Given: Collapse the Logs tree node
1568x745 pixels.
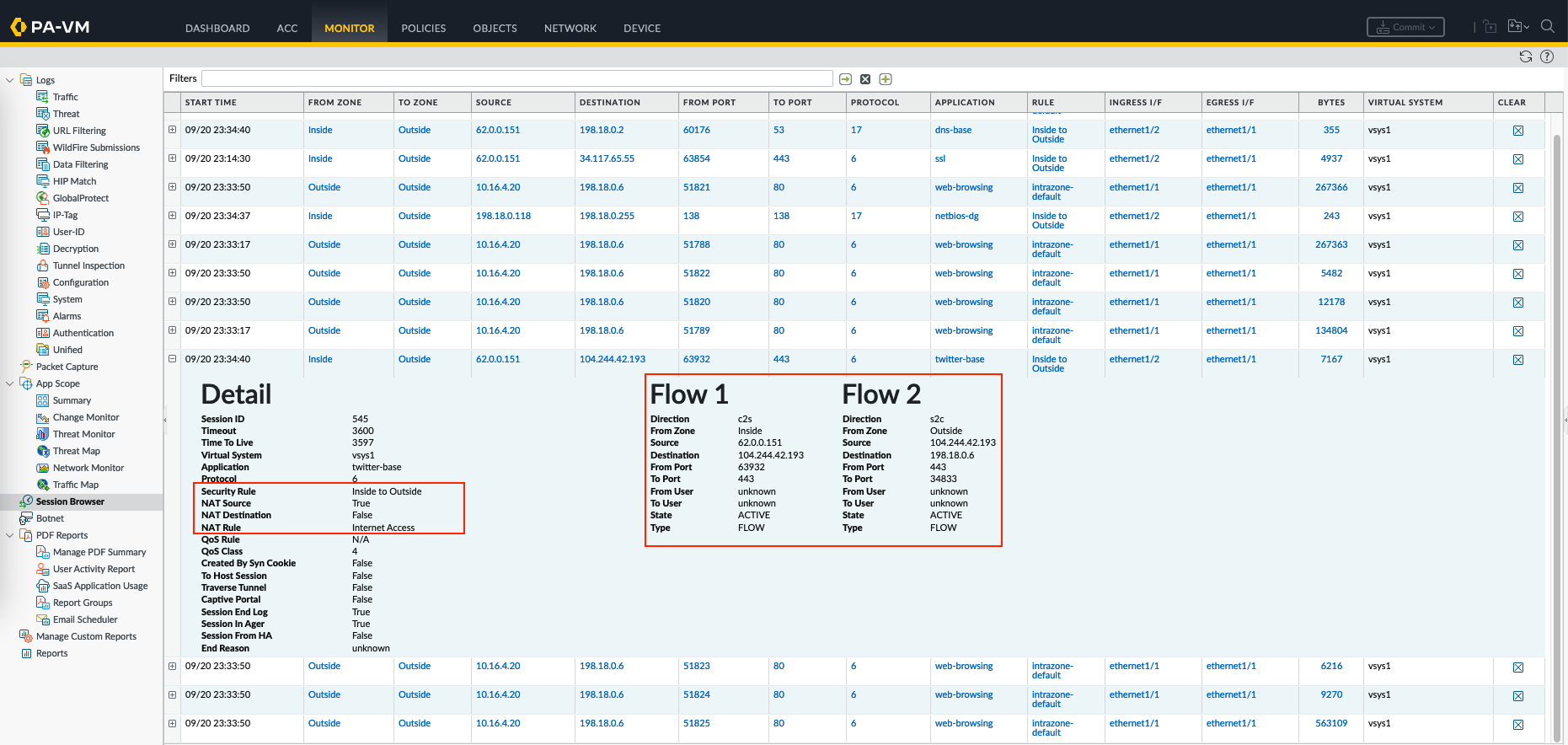Looking at the screenshot, I should [10, 80].
